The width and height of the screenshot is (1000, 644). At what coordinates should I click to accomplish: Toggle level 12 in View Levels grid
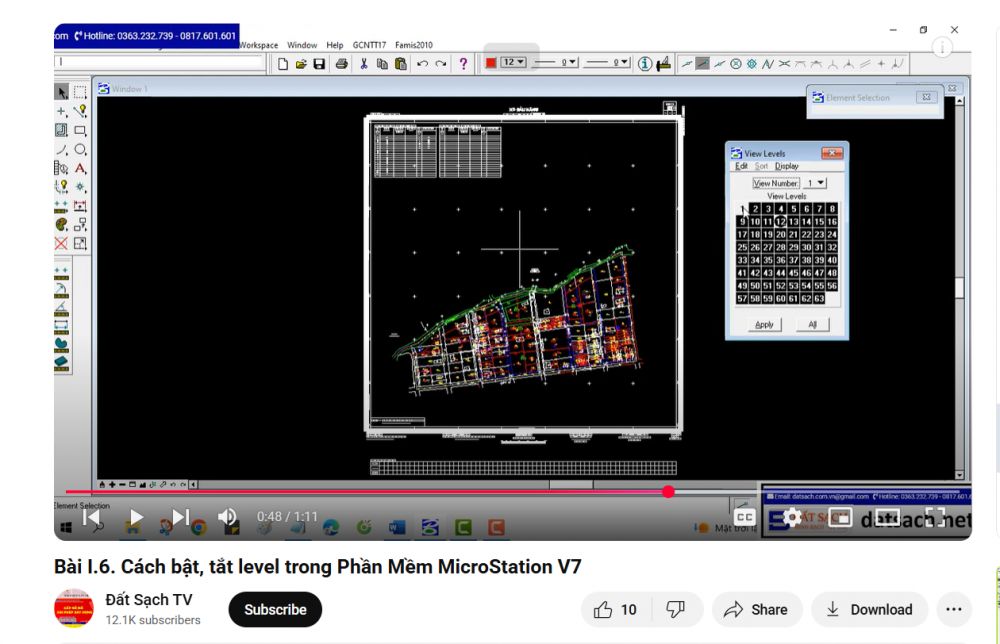point(780,221)
